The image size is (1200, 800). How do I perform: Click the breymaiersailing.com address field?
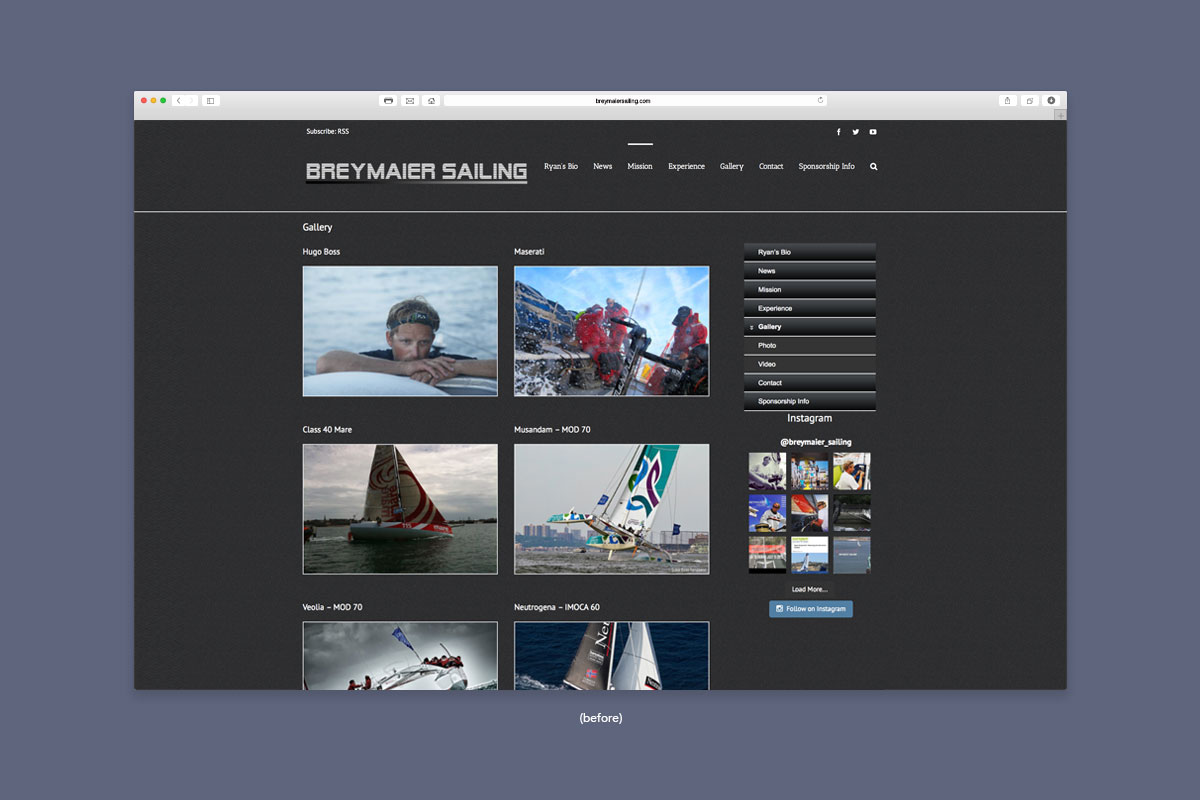point(623,101)
